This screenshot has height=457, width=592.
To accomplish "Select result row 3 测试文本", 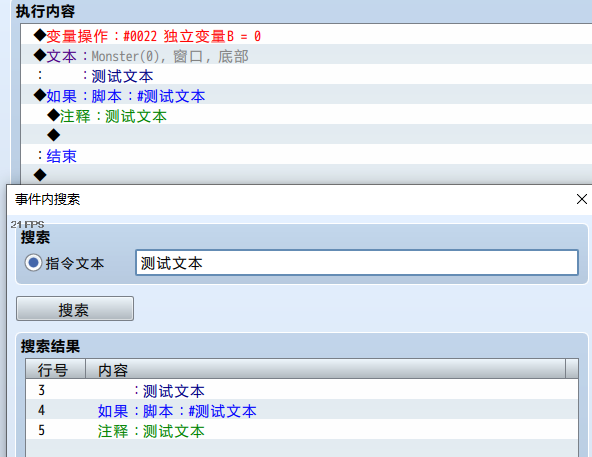I will pos(302,390).
